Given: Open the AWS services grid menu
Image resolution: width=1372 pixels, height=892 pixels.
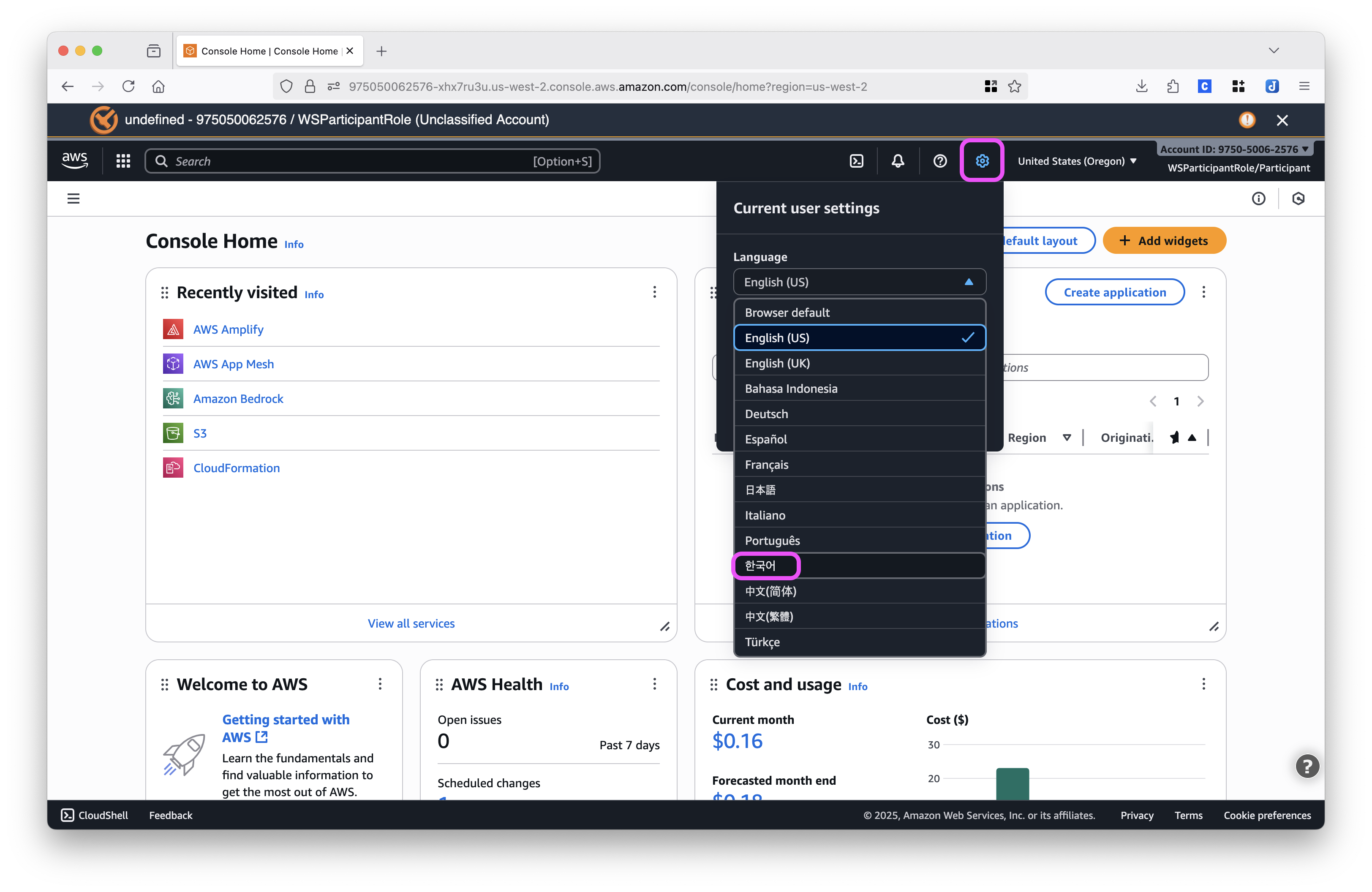Looking at the screenshot, I should pos(123,161).
